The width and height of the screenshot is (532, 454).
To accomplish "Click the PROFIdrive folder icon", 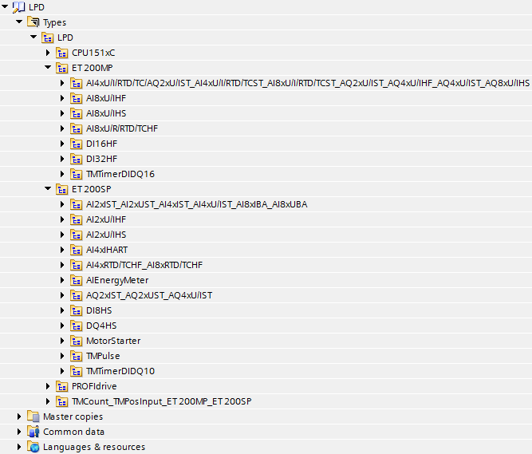I will [x=62, y=386].
